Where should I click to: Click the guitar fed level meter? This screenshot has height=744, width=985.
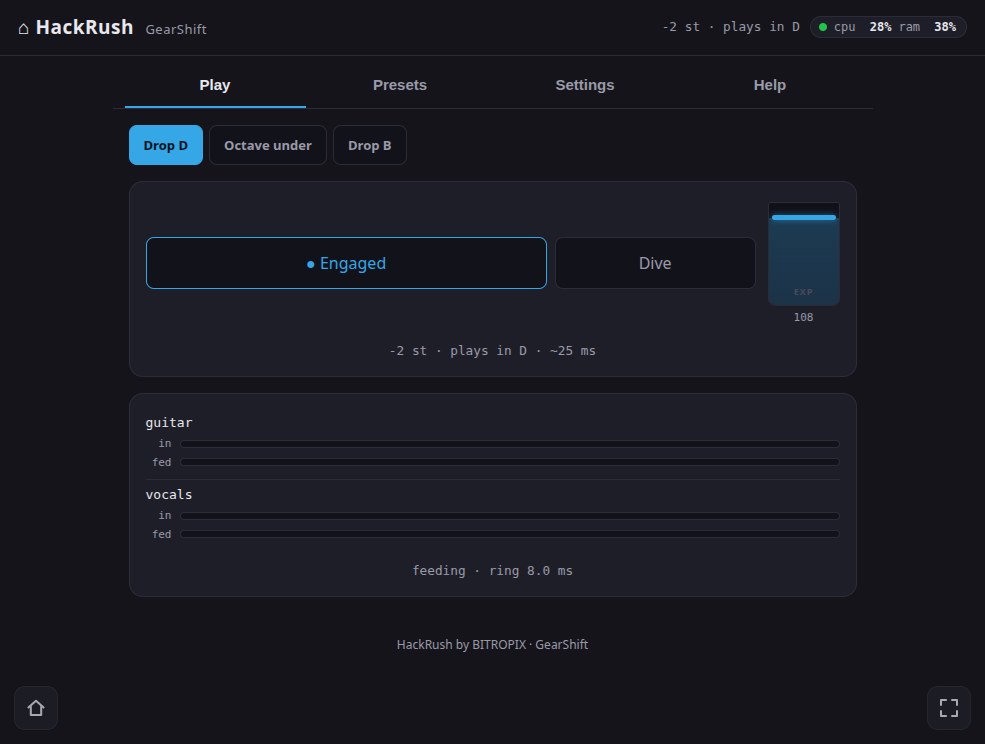click(x=509, y=462)
